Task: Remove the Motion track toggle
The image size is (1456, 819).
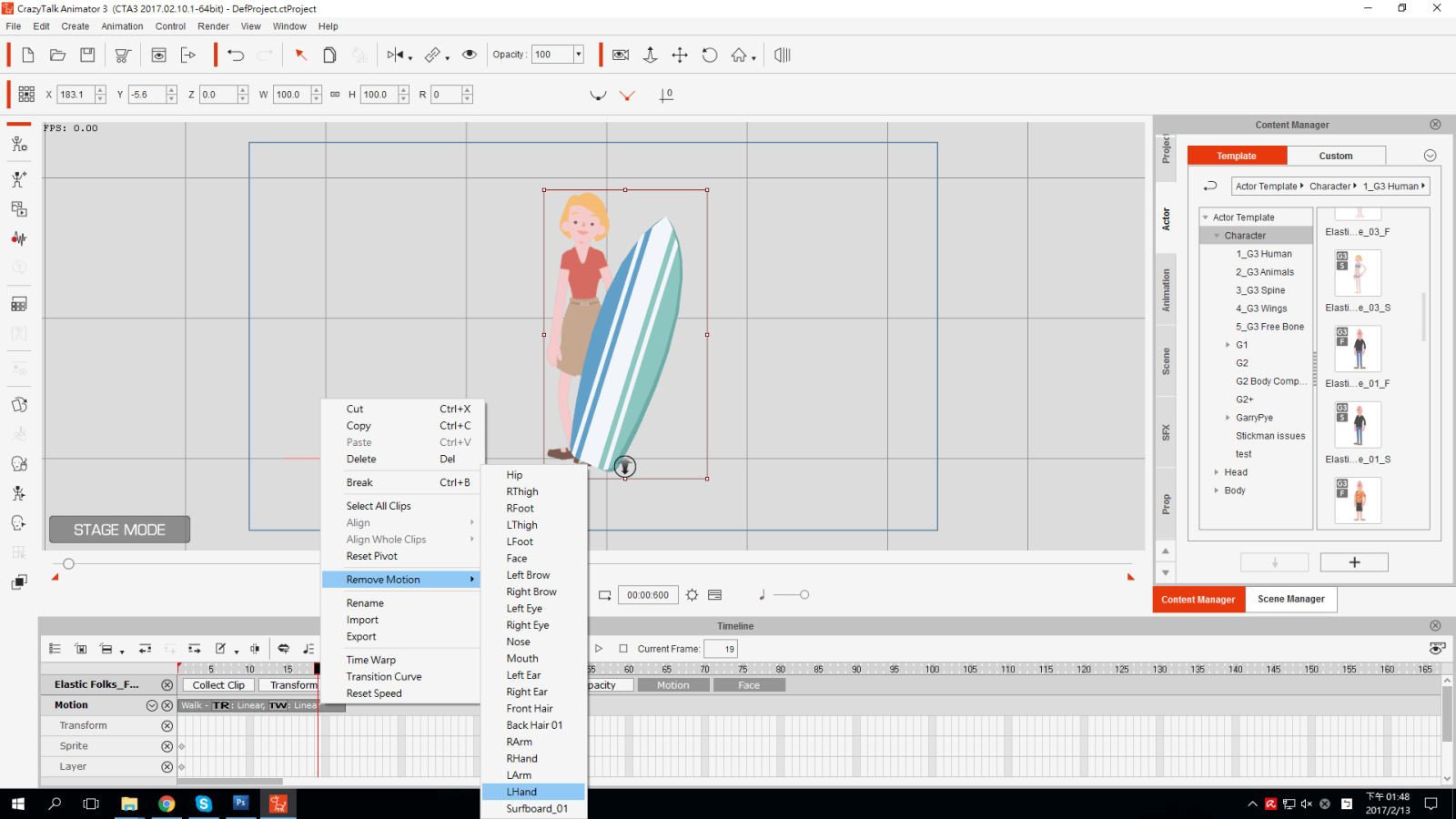Action: click(x=167, y=705)
